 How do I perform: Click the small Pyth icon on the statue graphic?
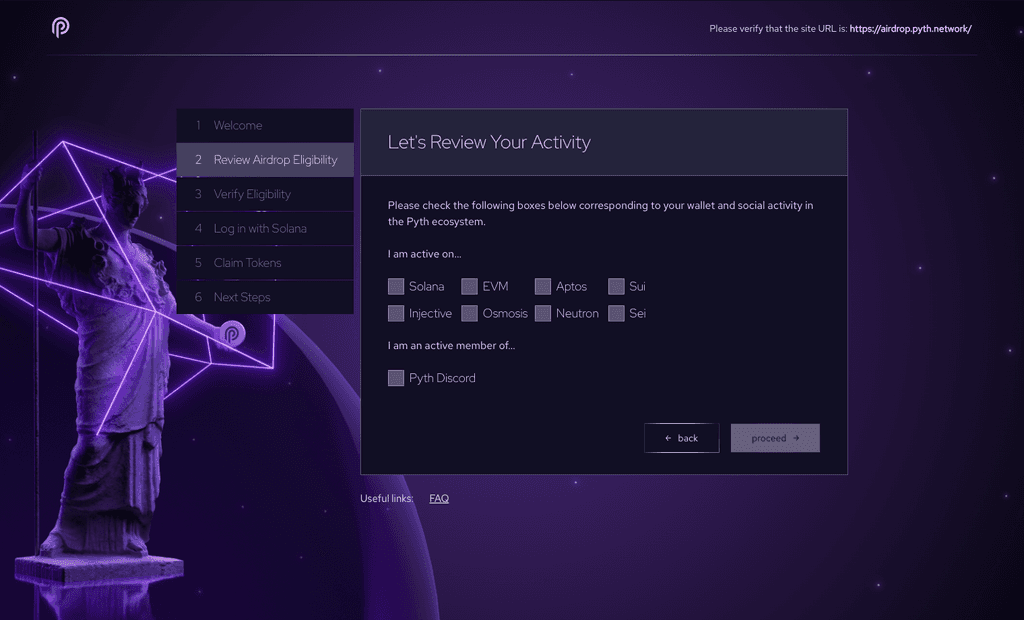point(232,333)
